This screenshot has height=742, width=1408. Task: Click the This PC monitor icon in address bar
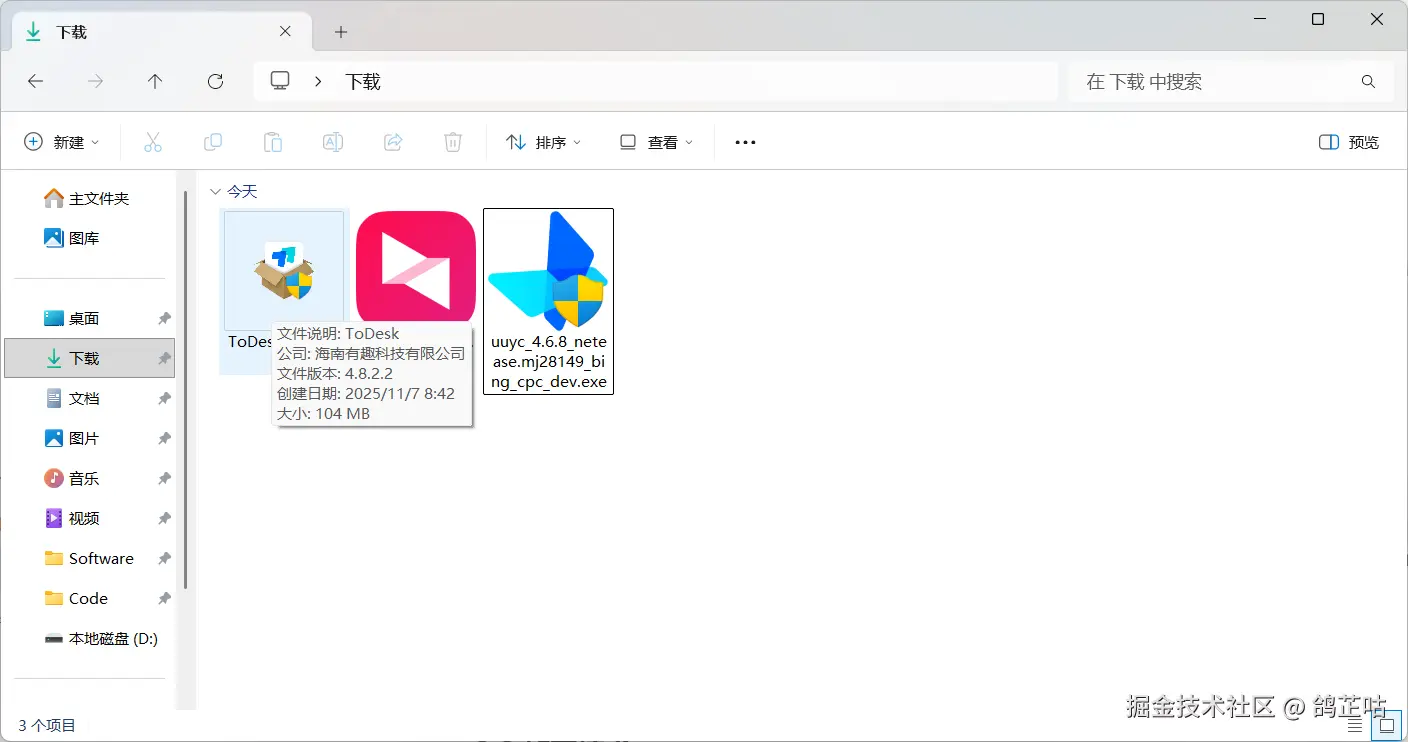[281, 81]
